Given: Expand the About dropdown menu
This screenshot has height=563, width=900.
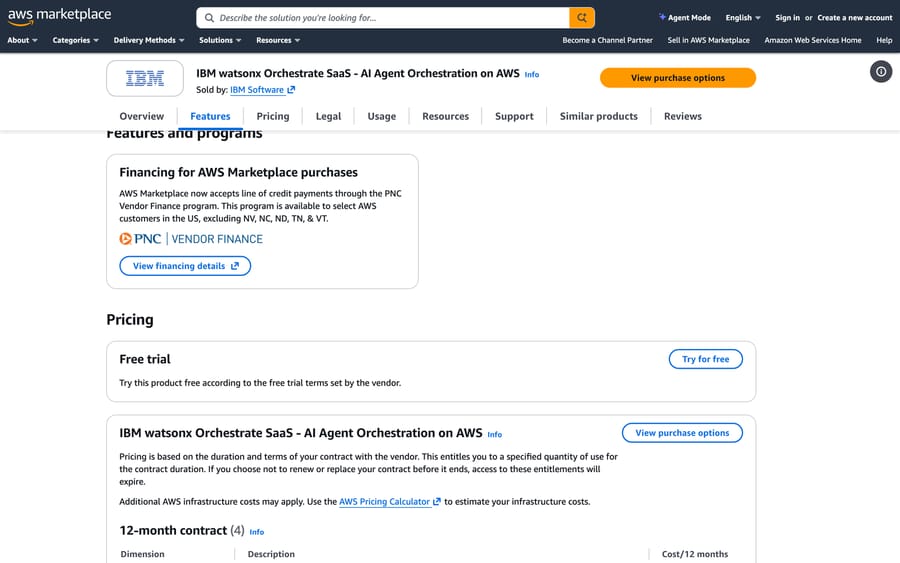Looking at the screenshot, I should point(22,40).
